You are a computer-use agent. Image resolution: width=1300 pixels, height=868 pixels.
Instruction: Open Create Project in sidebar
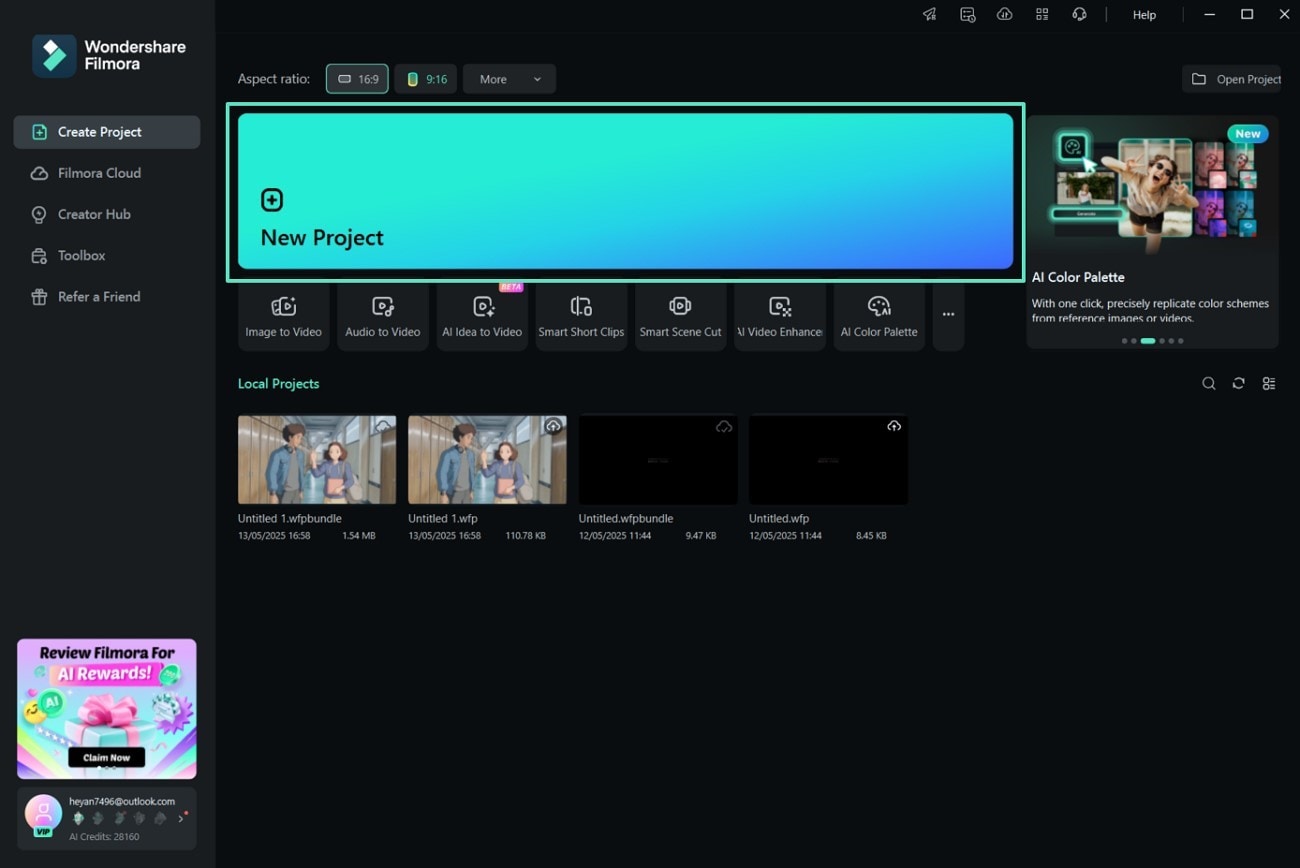[x=107, y=132]
